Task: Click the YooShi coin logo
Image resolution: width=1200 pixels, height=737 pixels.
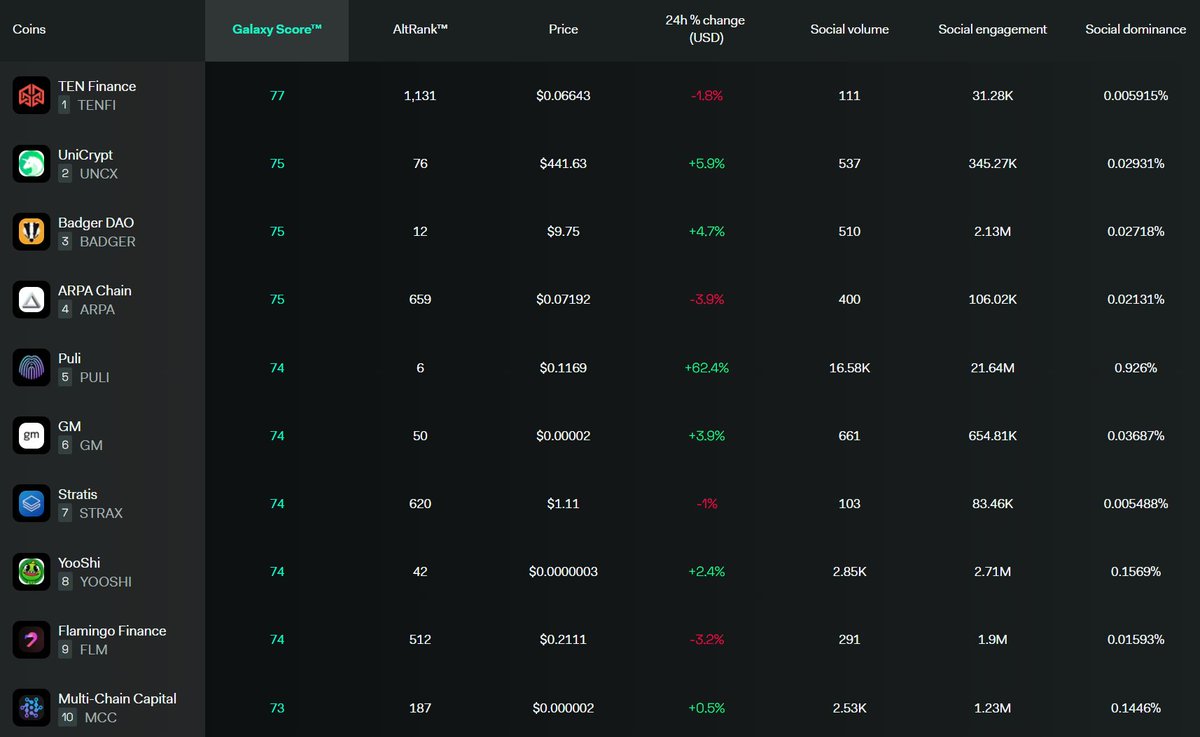Action: pyautogui.click(x=31, y=572)
